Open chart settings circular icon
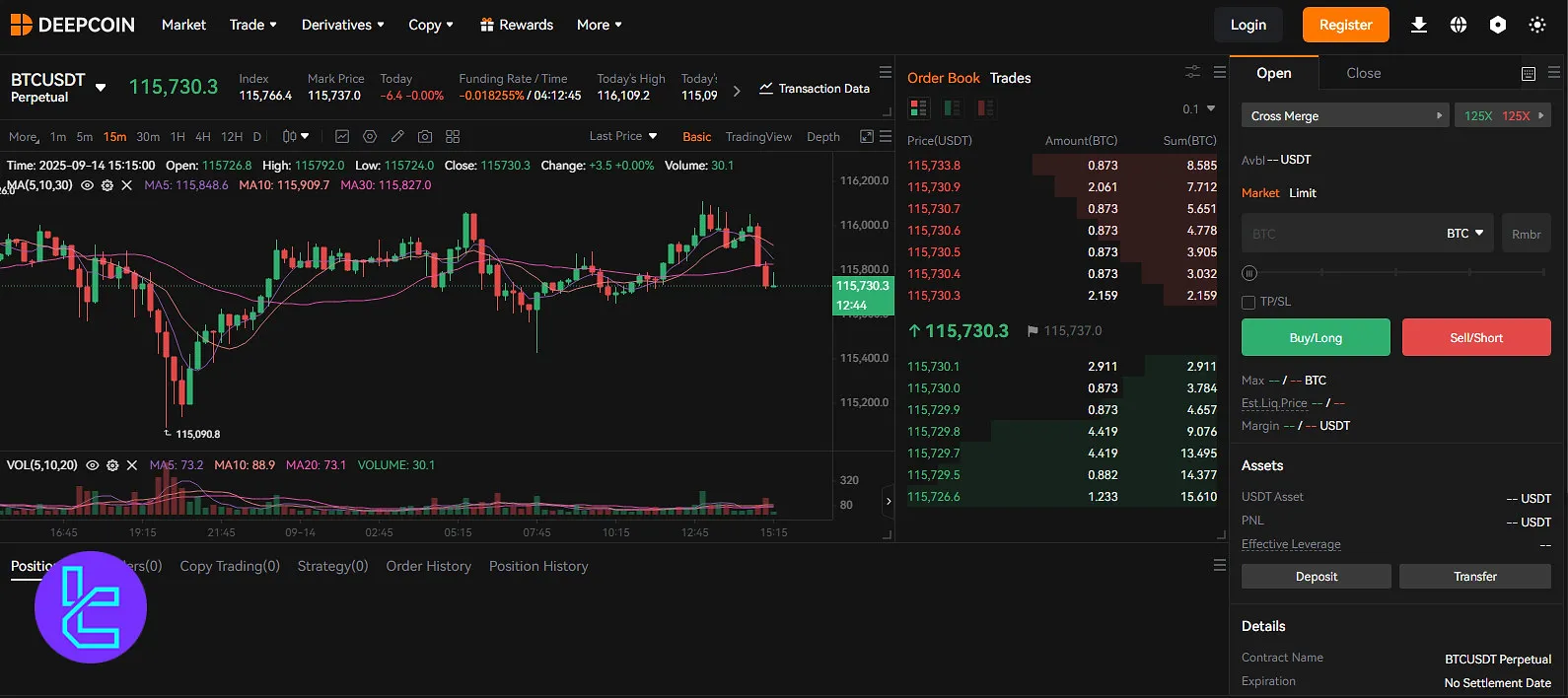The width and height of the screenshot is (1568, 698). click(370, 136)
